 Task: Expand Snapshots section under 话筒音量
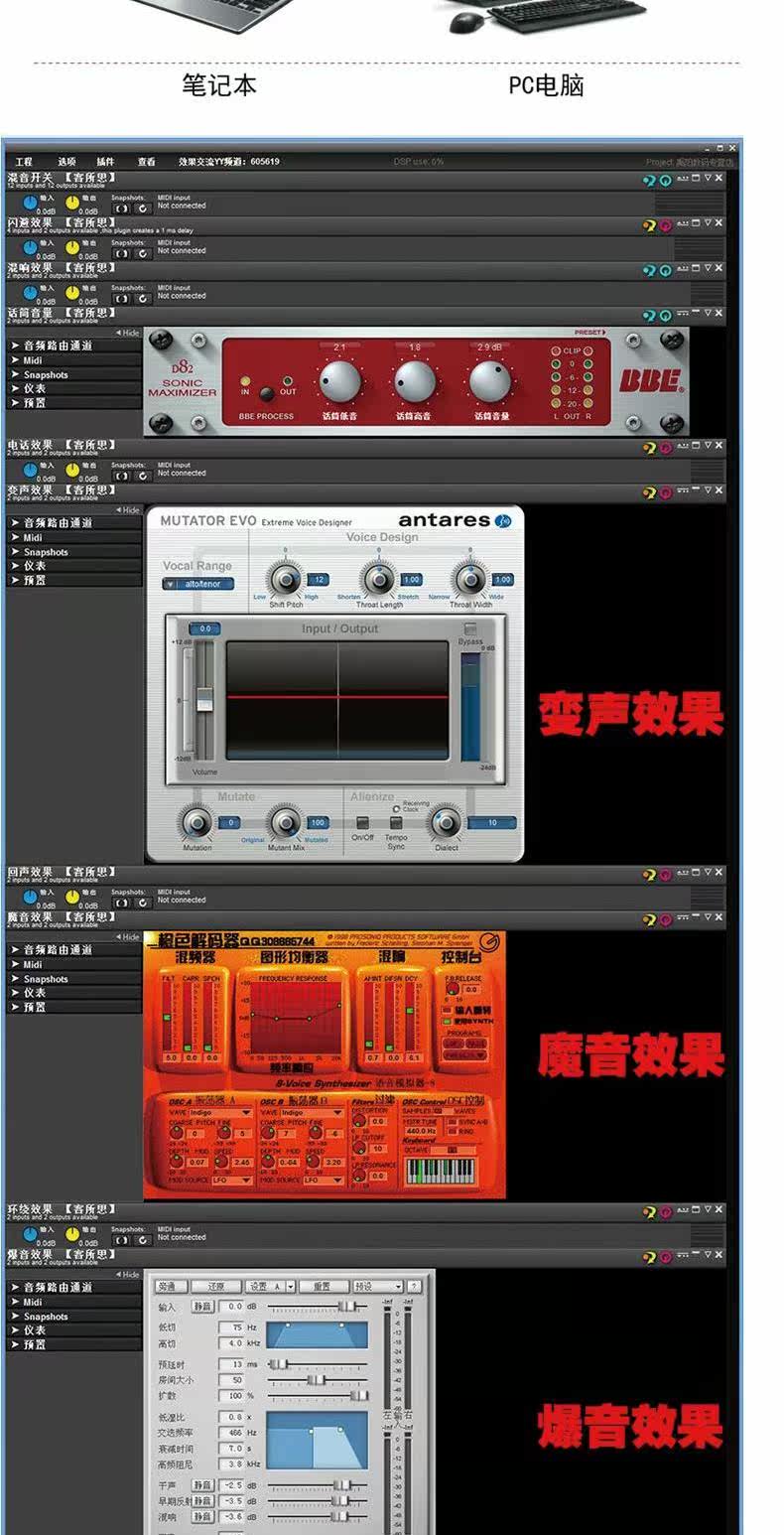(73, 375)
